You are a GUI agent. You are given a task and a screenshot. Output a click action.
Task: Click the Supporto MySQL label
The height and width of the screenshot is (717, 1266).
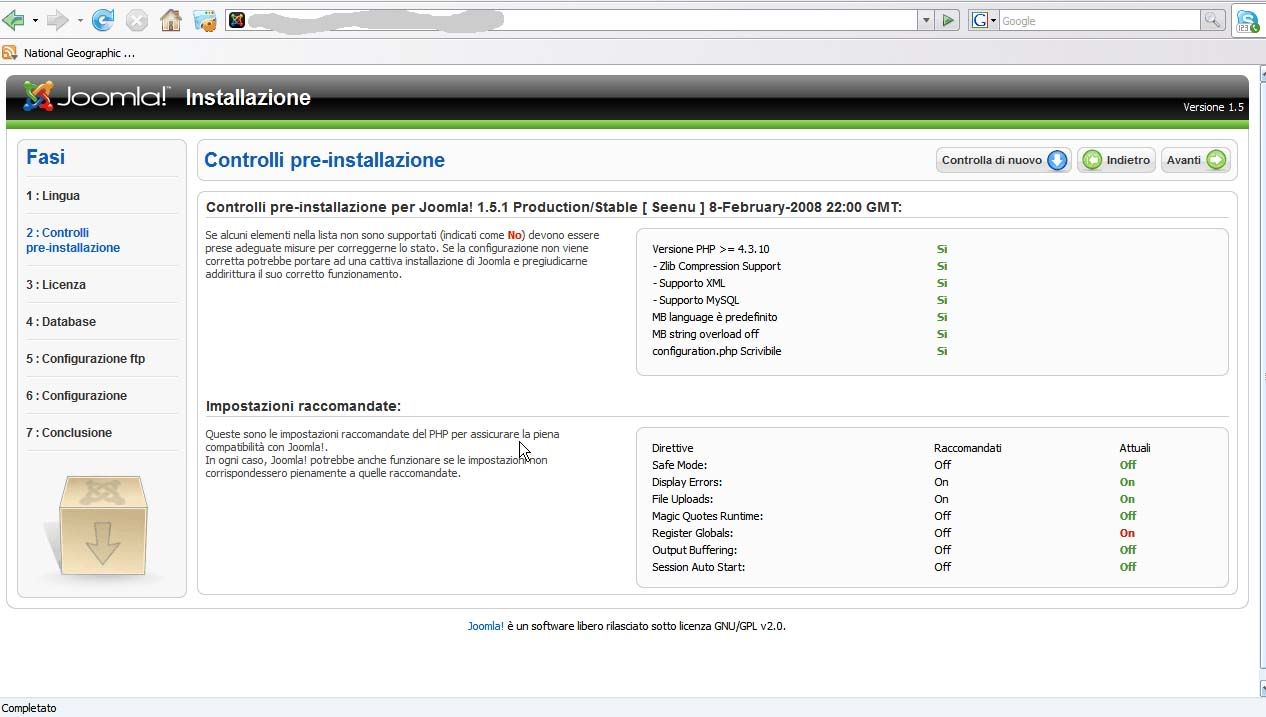(x=696, y=300)
